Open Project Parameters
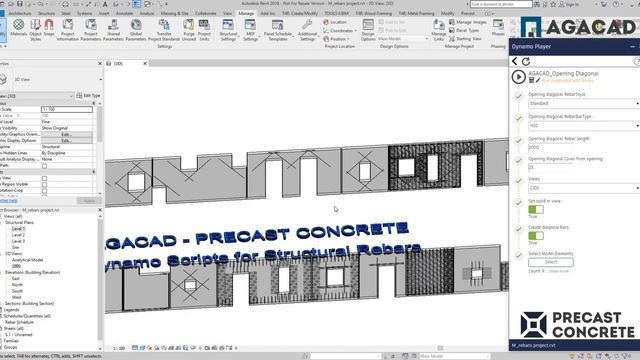Image resolution: width=640 pixels, height=360 pixels. click(x=91, y=29)
